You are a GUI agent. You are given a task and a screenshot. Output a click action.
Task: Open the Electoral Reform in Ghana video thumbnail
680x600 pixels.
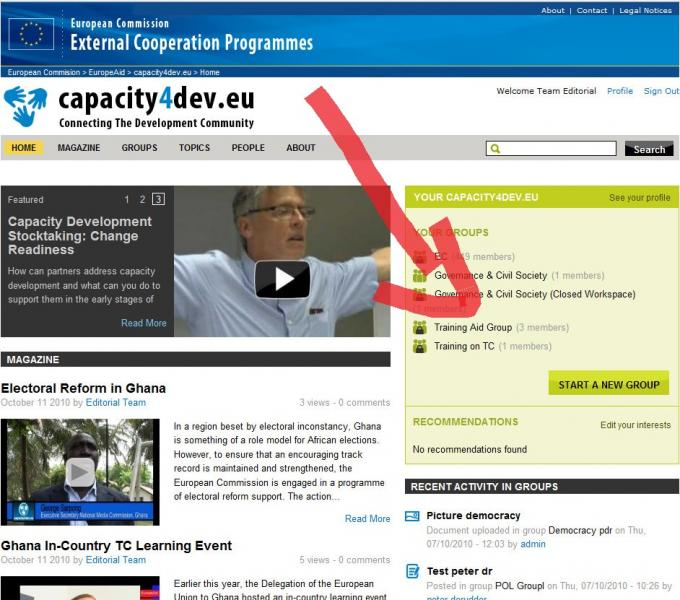pos(80,472)
